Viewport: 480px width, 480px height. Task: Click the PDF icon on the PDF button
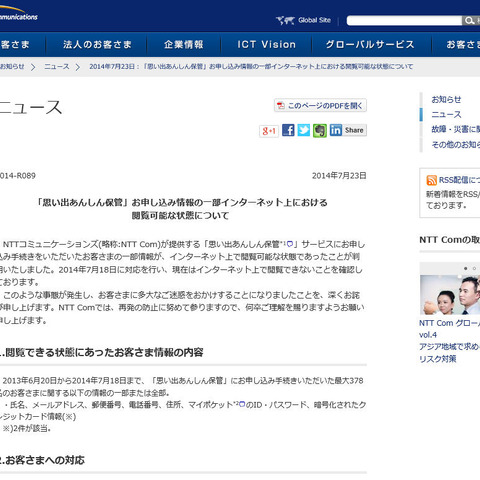pyautogui.click(x=281, y=105)
